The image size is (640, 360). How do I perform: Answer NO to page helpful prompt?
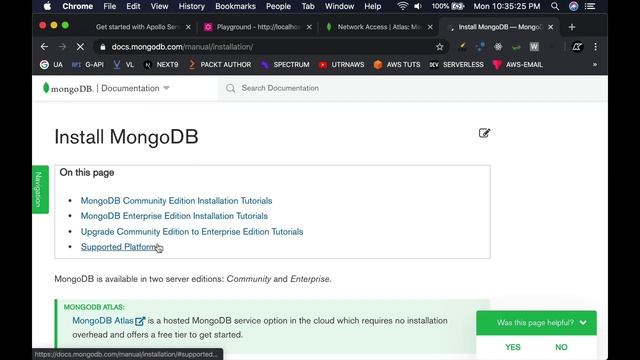[561, 347]
